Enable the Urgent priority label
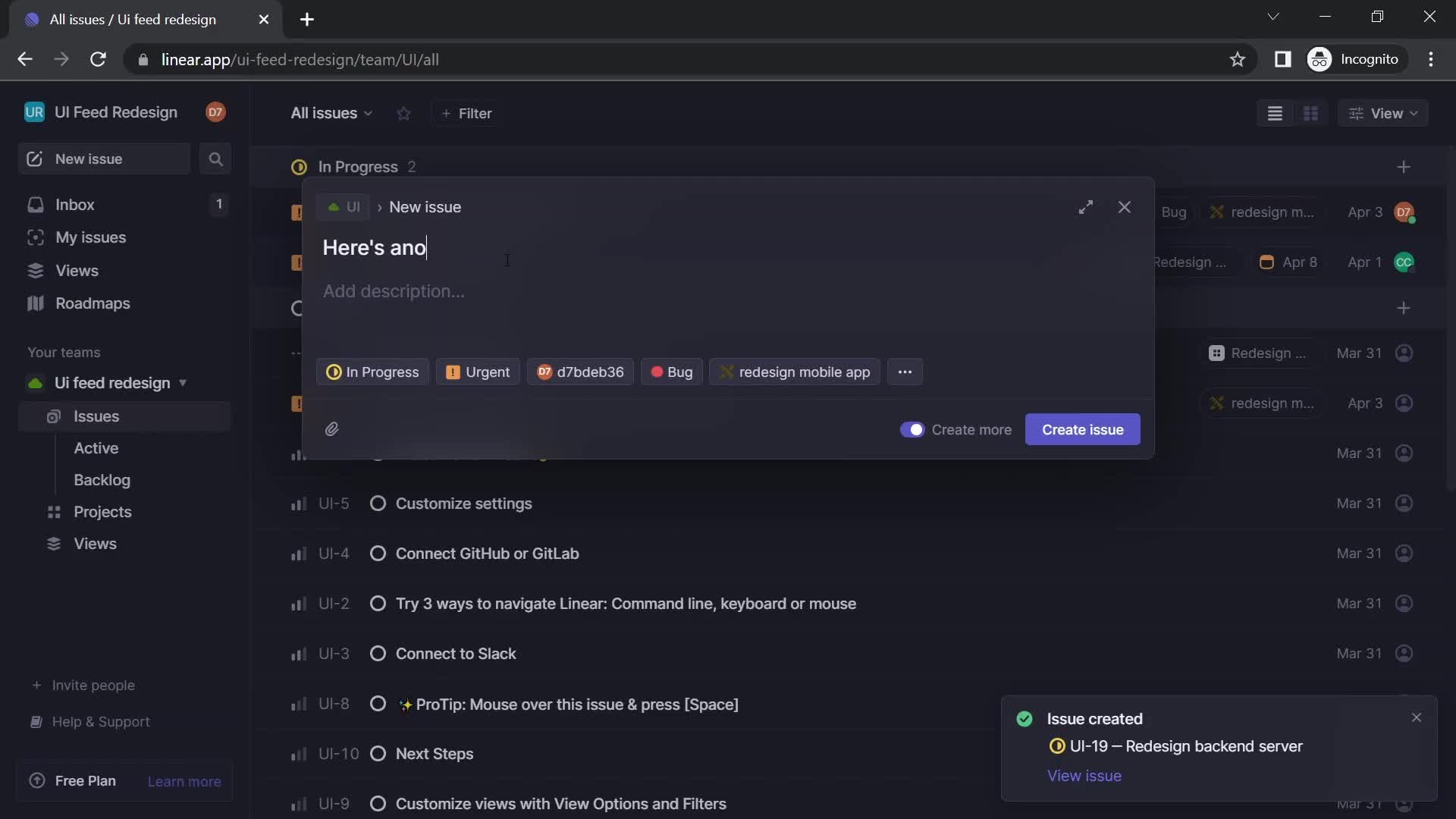This screenshot has height=819, width=1456. (x=477, y=370)
